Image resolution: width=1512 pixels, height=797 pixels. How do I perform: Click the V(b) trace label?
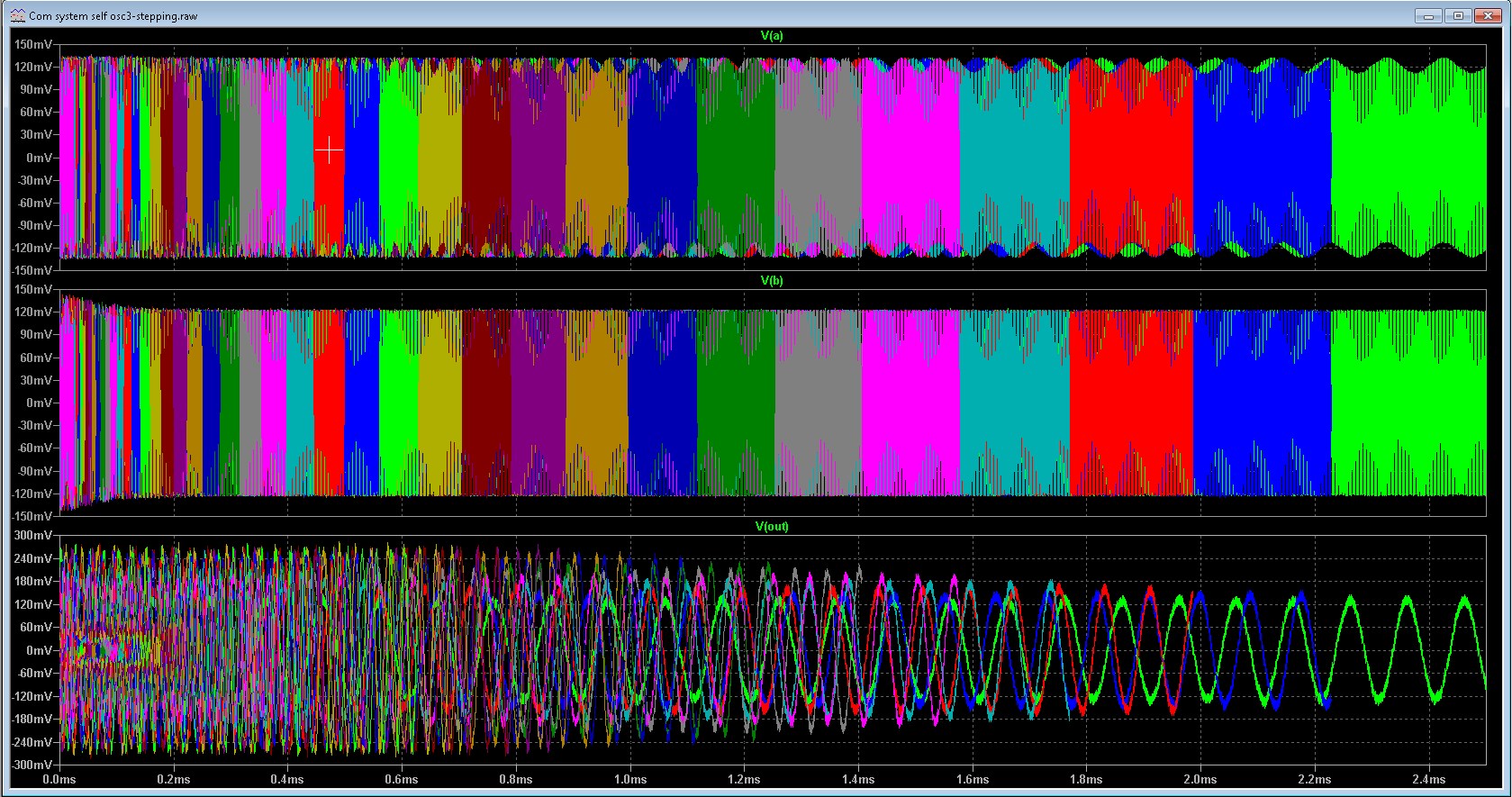[772, 281]
